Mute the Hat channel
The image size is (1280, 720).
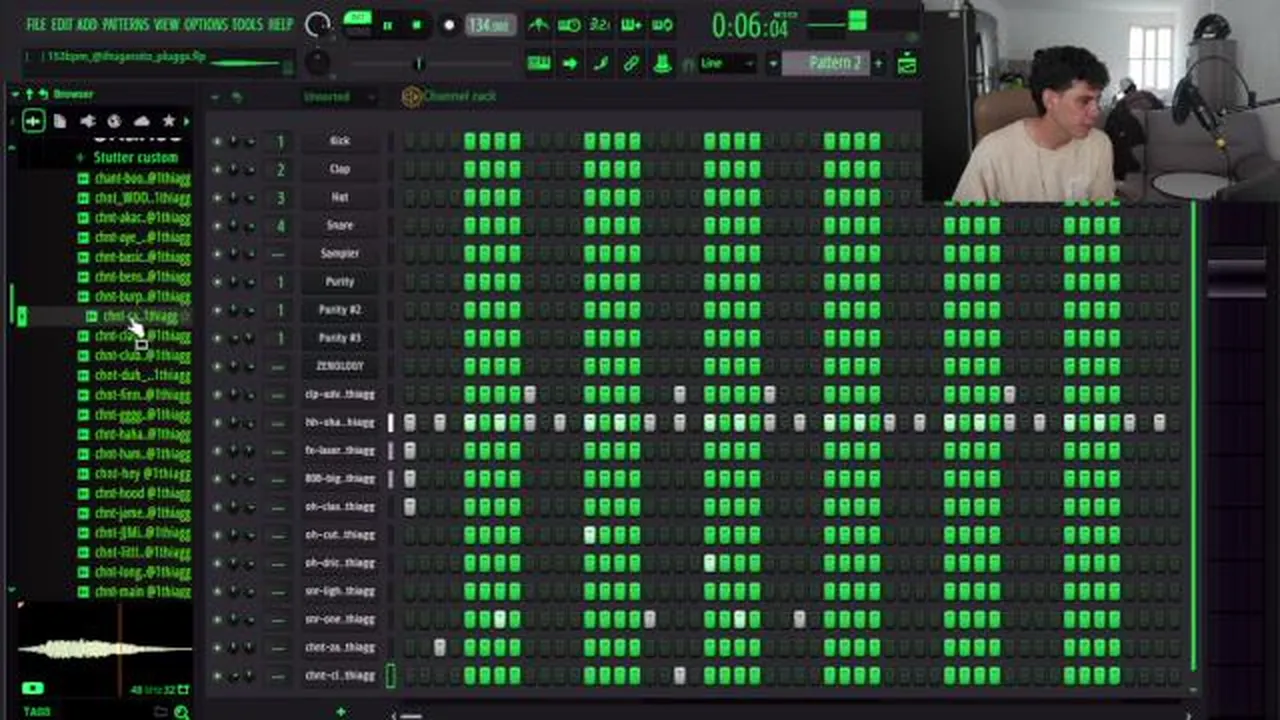[217, 197]
